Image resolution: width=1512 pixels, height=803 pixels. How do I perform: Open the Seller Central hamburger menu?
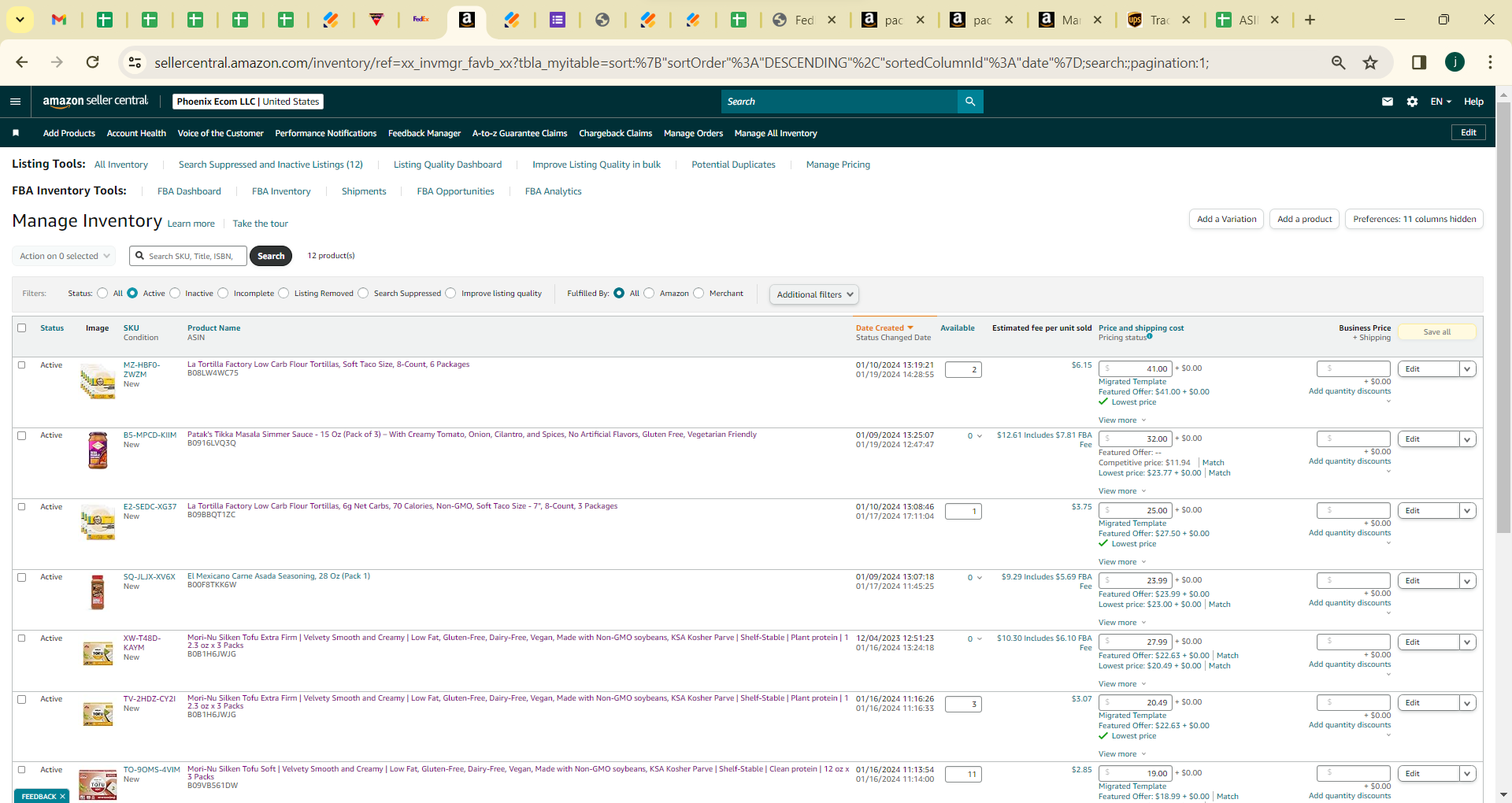tap(15, 102)
